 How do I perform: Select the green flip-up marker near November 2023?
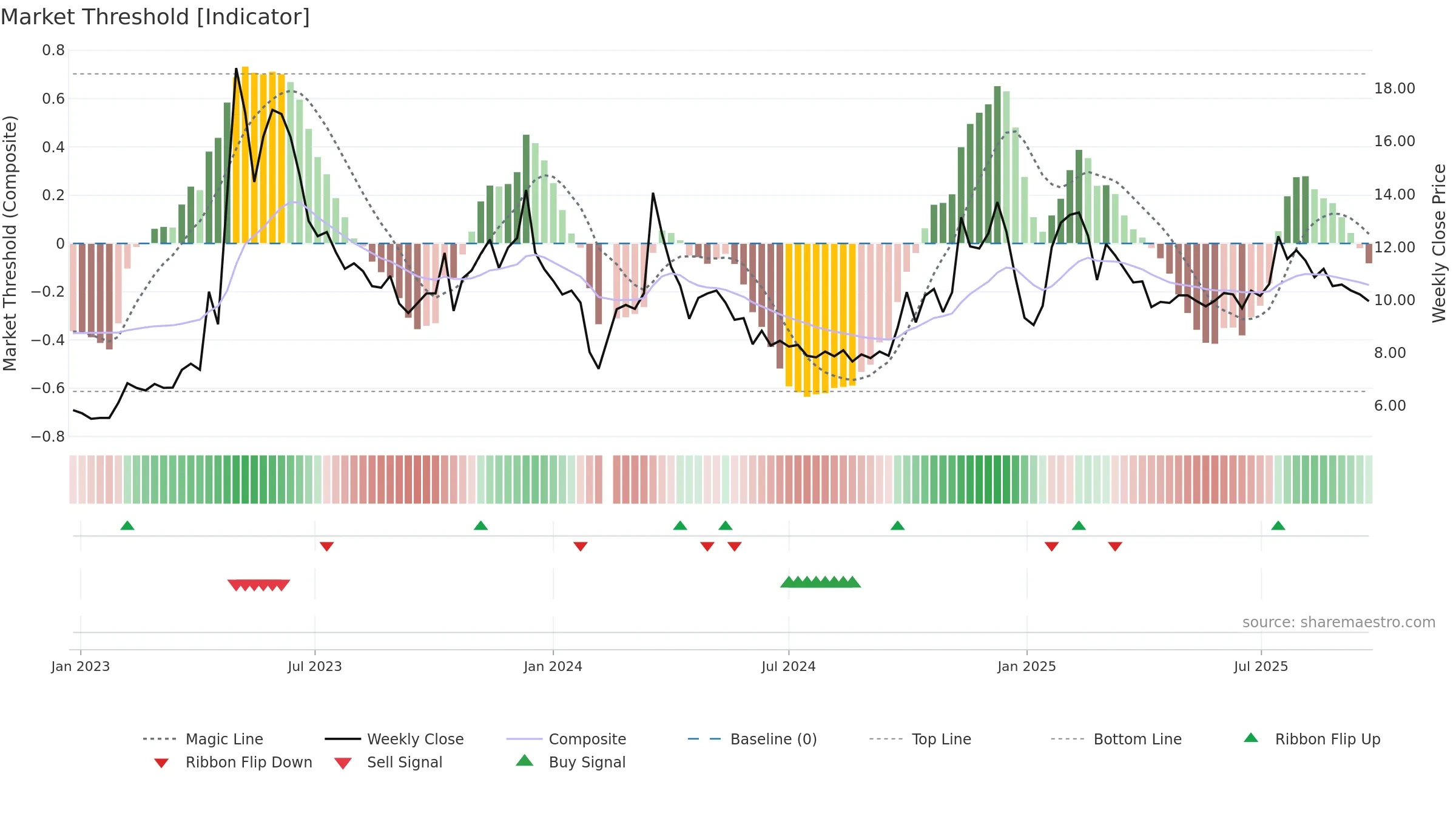click(480, 525)
